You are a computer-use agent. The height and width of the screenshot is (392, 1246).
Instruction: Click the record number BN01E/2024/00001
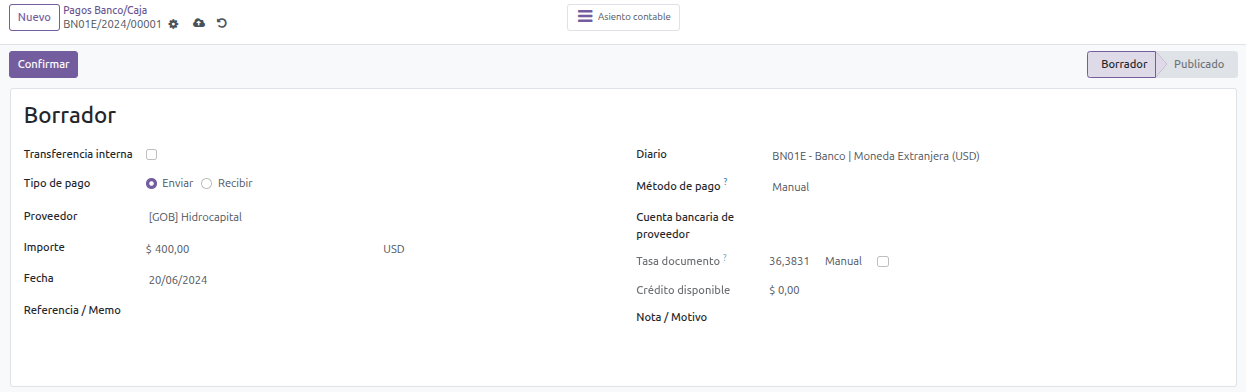[112, 24]
